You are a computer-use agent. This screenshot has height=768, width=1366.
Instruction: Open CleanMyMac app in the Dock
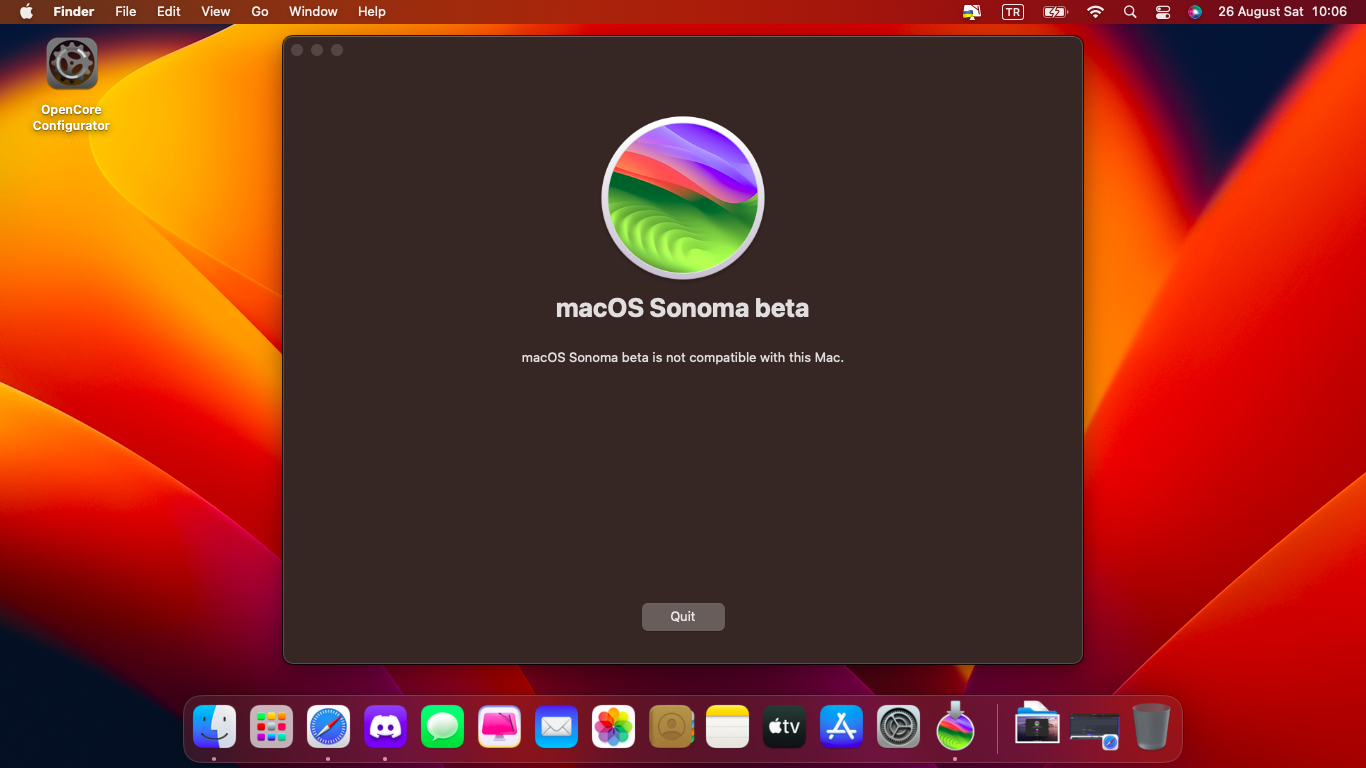click(x=499, y=727)
